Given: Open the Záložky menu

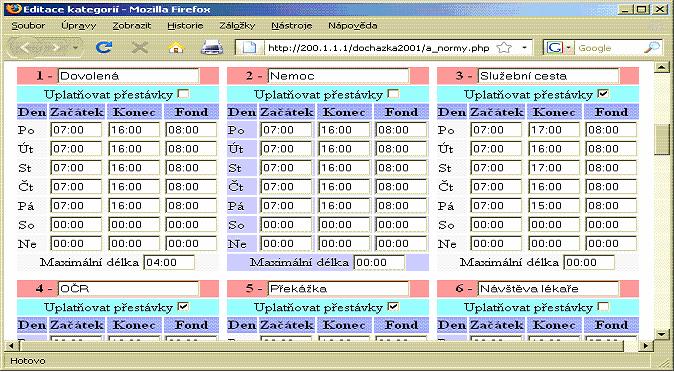Looking at the screenshot, I should pos(237,26).
